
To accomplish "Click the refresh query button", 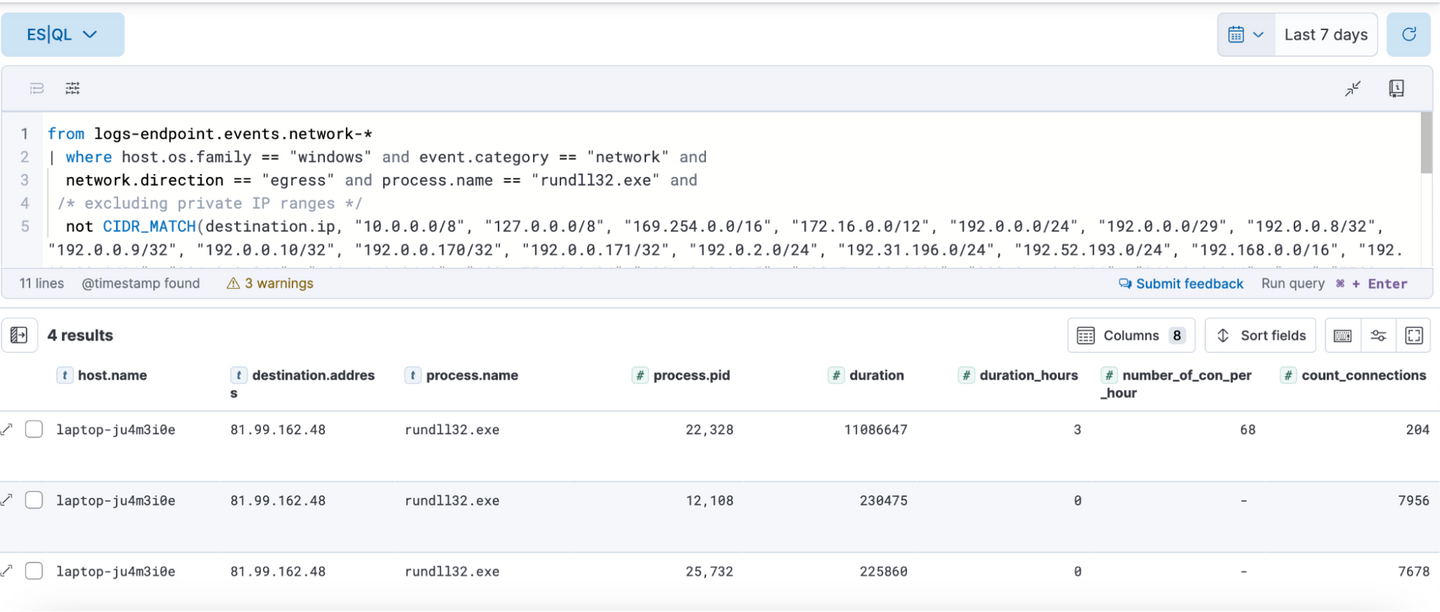I will [x=1409, y=35].
